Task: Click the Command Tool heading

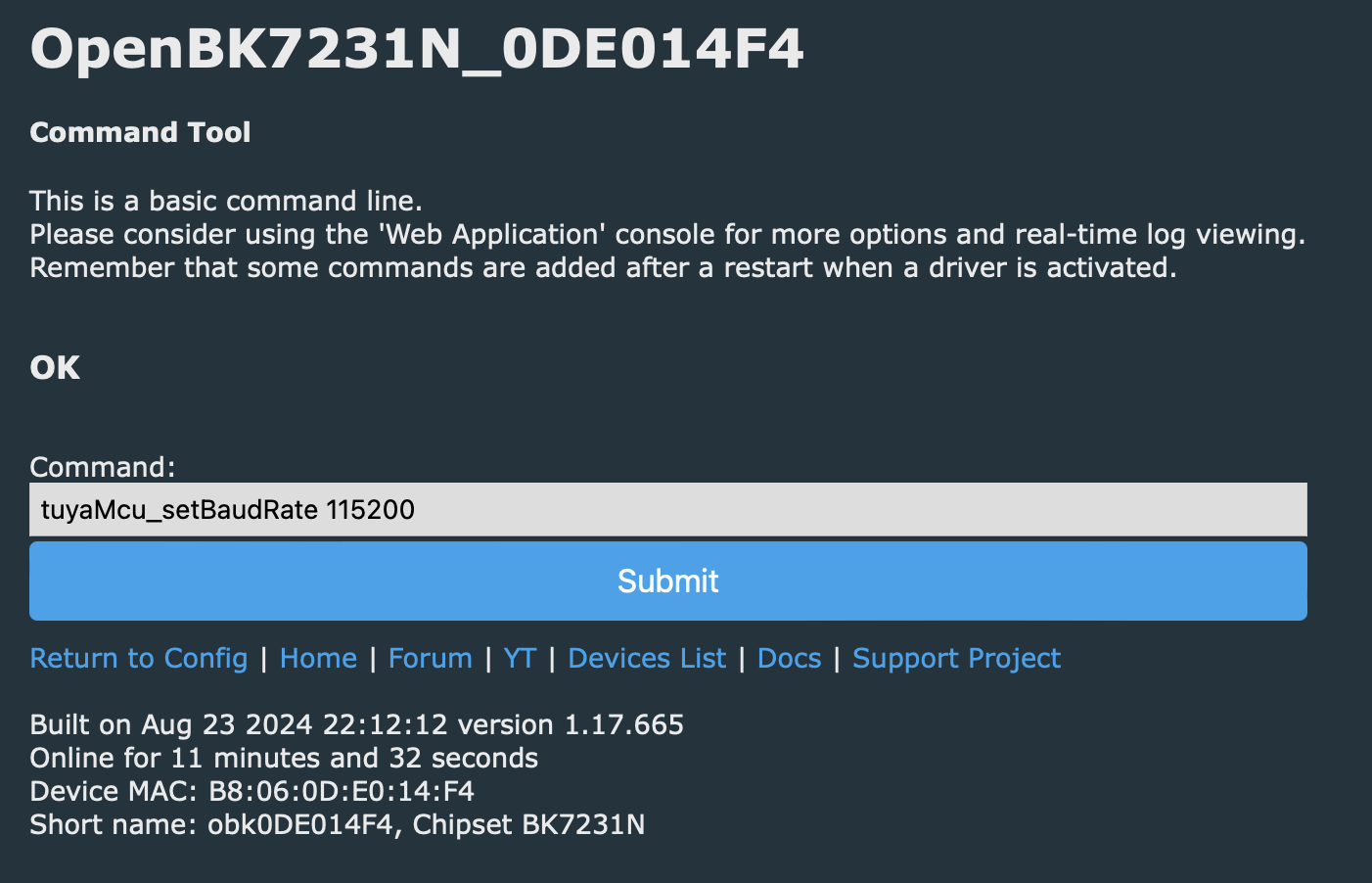Action: (140, 132)
